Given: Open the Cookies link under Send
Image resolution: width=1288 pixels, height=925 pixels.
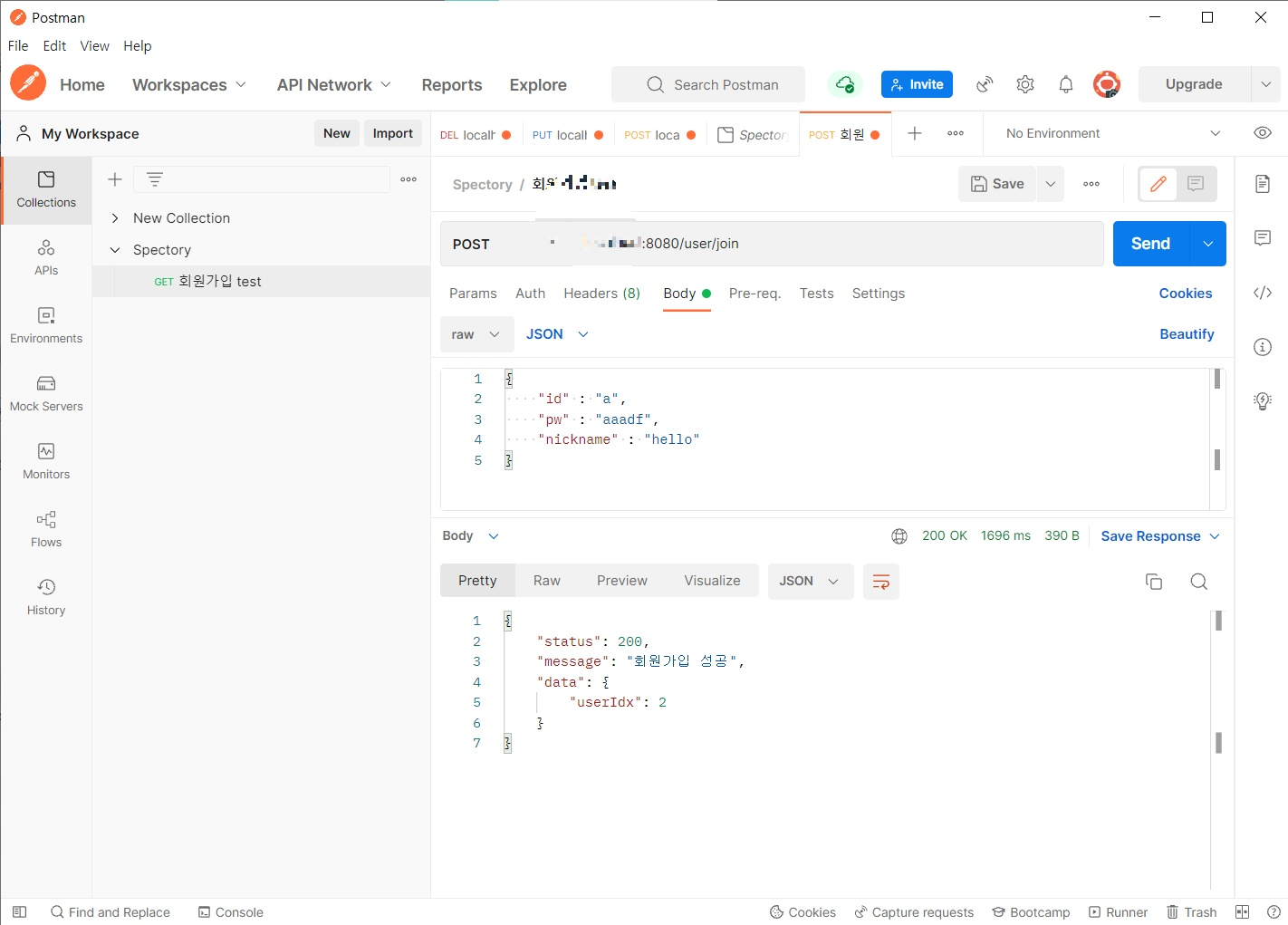Looking at the screenshot, I should tap(1186, 294).
